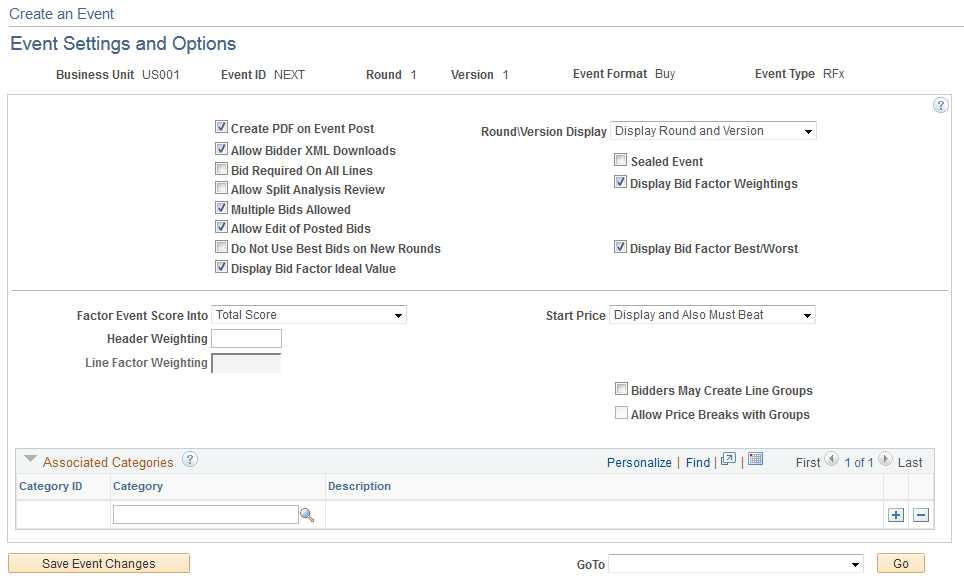Viewport: 964px width, 580px height.
Task: Click Create an Event breadcrumb
Action: [x=61, y=14]
